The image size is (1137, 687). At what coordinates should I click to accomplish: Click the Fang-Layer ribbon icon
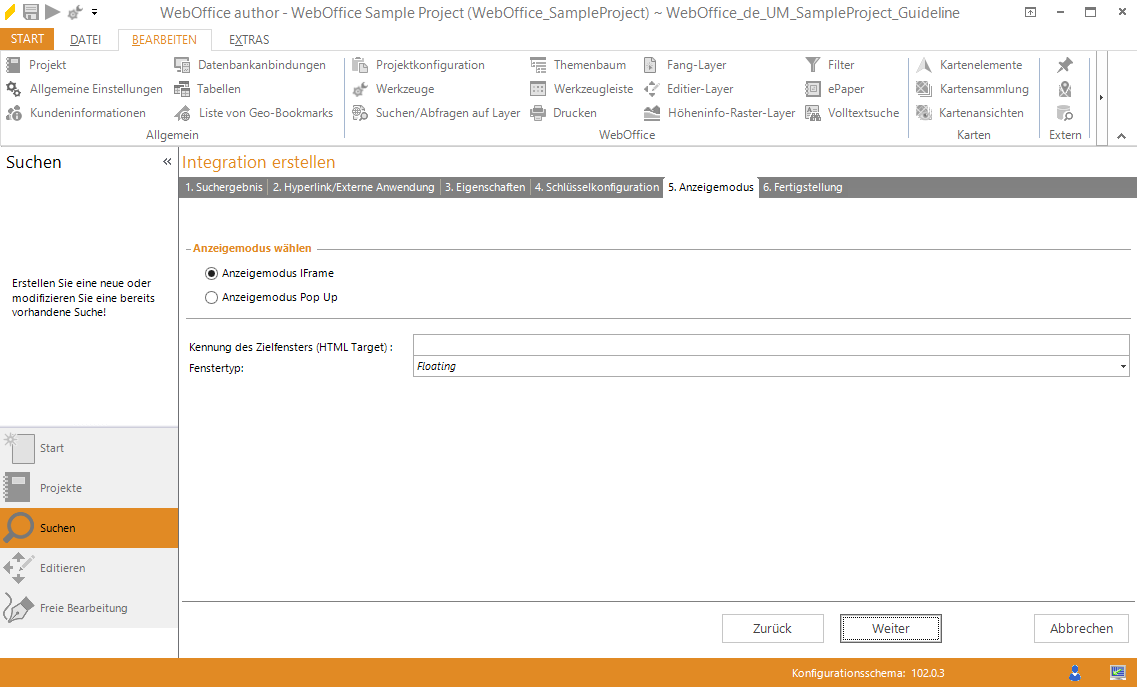651,65
